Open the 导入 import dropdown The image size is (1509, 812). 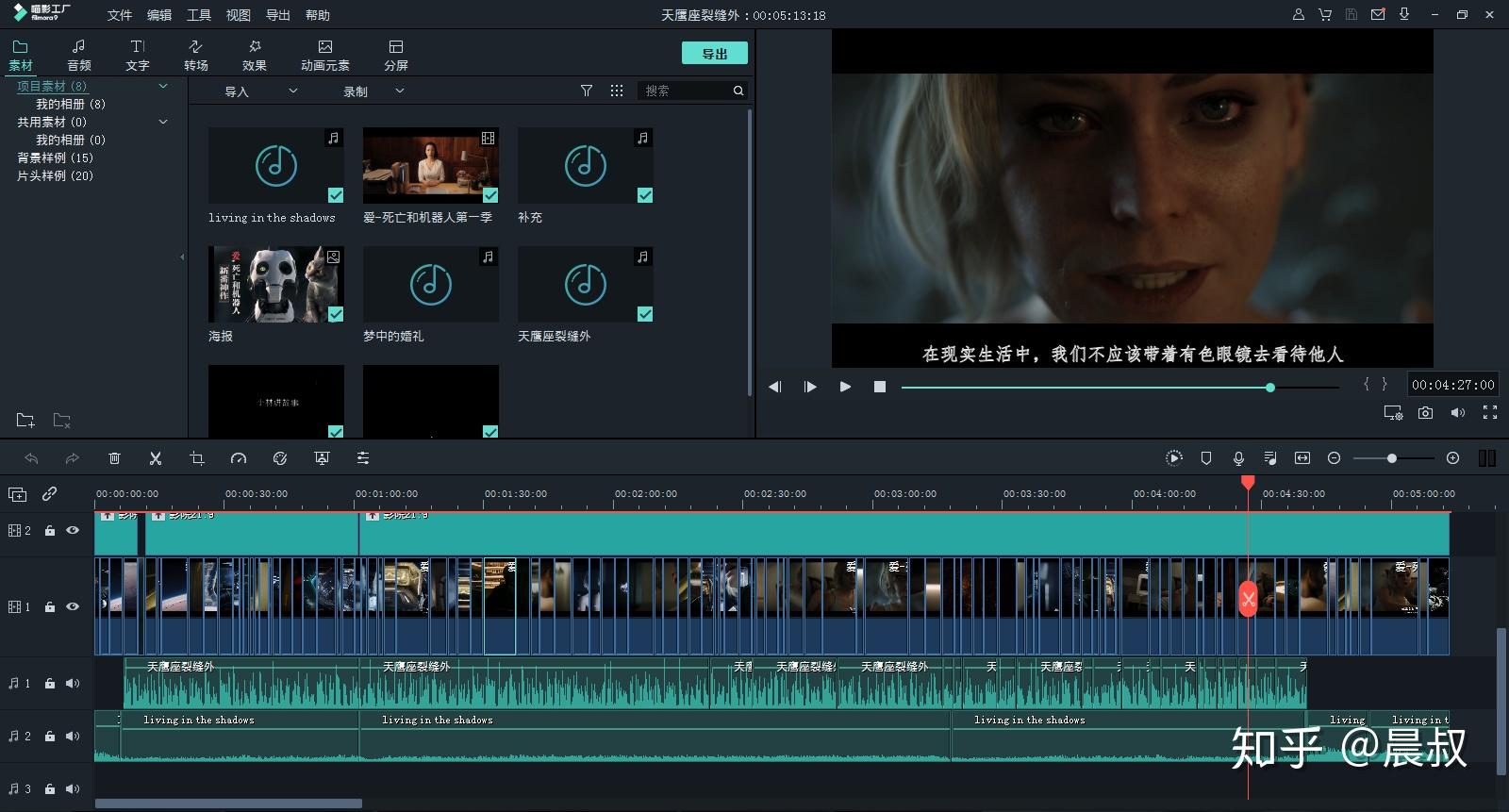(x=261, y=91)
